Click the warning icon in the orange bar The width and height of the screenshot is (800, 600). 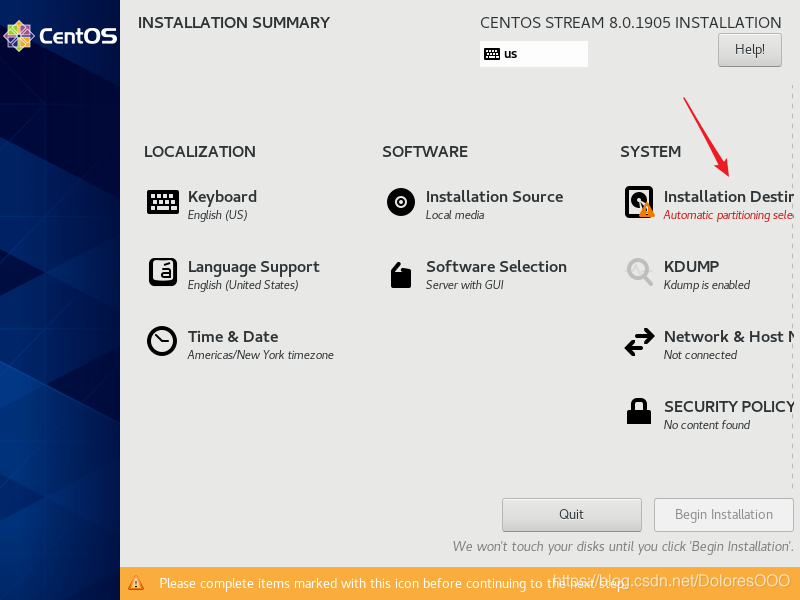point(136,583)
